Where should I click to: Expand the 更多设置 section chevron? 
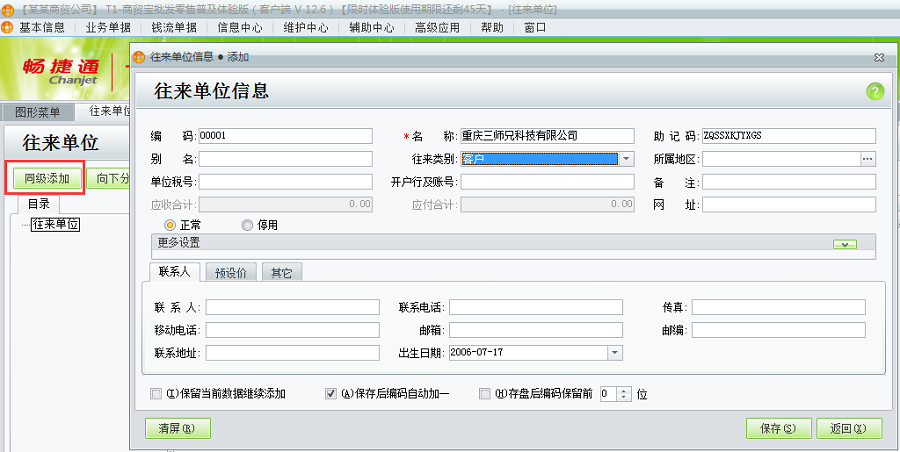point(845,244)
